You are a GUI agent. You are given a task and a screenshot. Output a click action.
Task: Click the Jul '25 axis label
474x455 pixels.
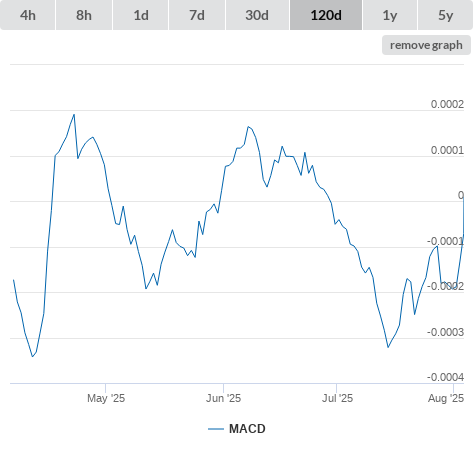point(337,398)
